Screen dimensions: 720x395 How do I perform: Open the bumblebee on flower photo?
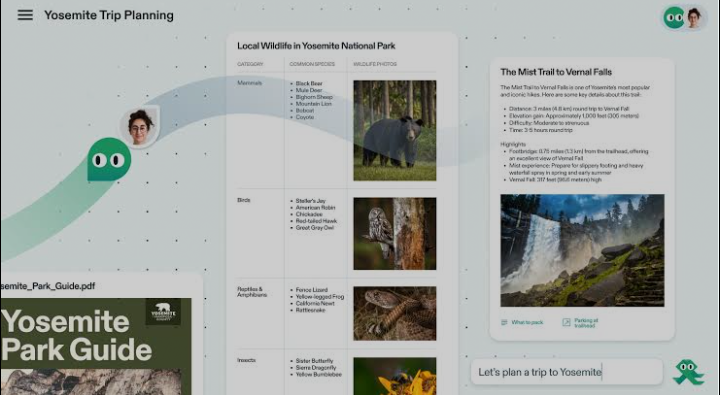point(394,376)
